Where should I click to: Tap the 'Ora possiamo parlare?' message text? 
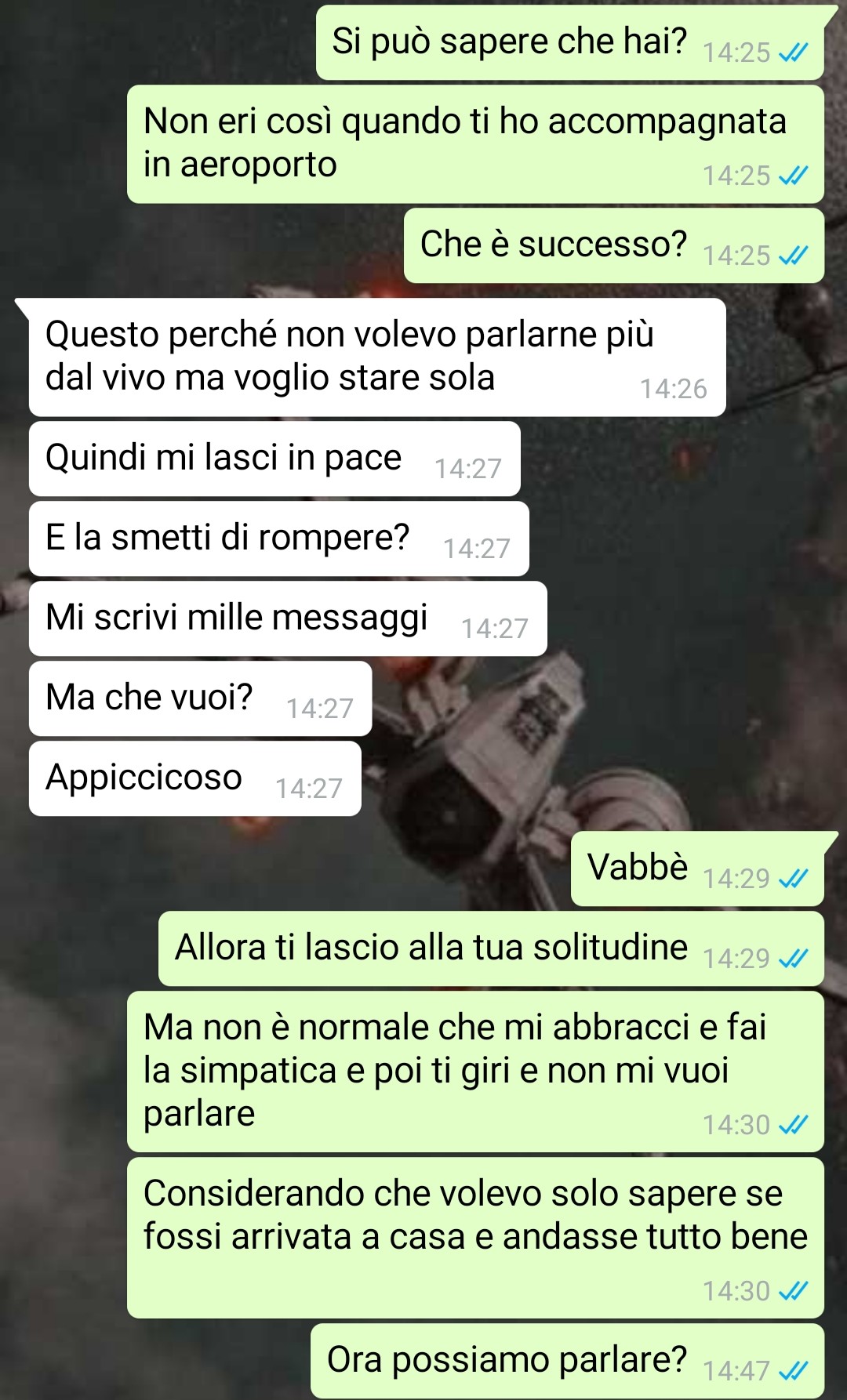pos(507,1360)
